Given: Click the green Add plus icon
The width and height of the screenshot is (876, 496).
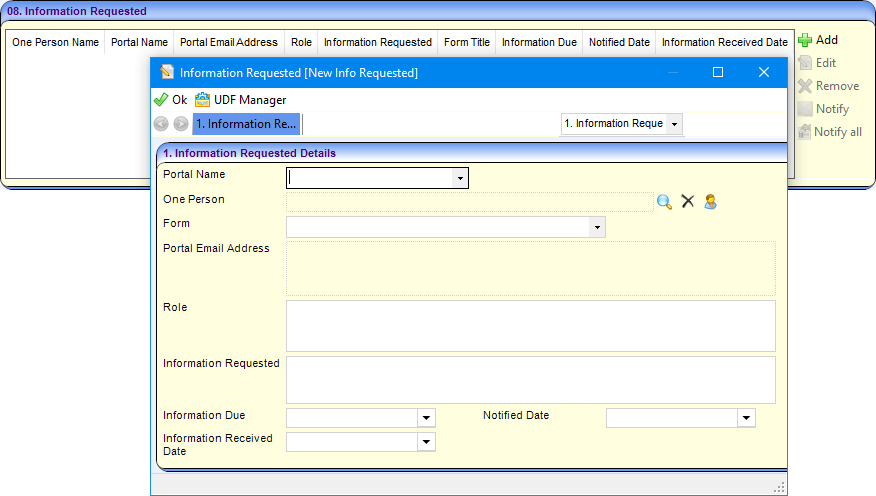Looking at the screenshot, I should 805,41.
